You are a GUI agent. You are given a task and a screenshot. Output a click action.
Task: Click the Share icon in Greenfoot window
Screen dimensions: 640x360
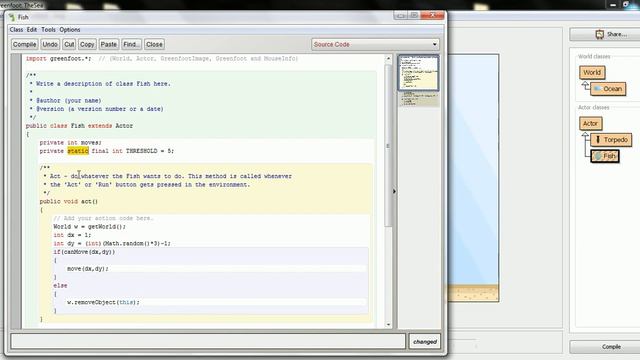tap(599, 34)
